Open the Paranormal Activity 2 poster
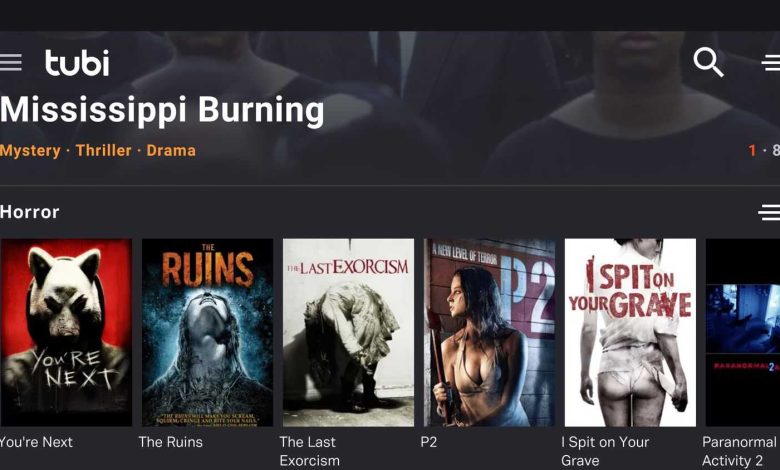 [743, 332]
